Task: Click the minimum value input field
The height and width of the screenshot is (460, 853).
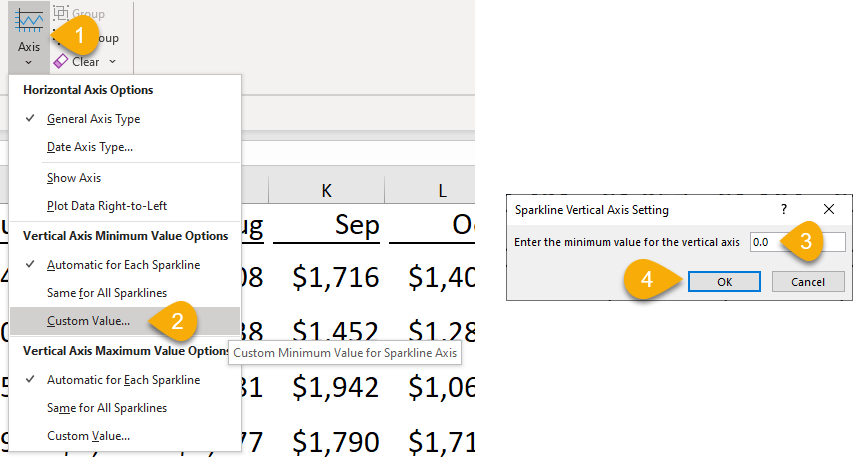Action: [797, 242]
